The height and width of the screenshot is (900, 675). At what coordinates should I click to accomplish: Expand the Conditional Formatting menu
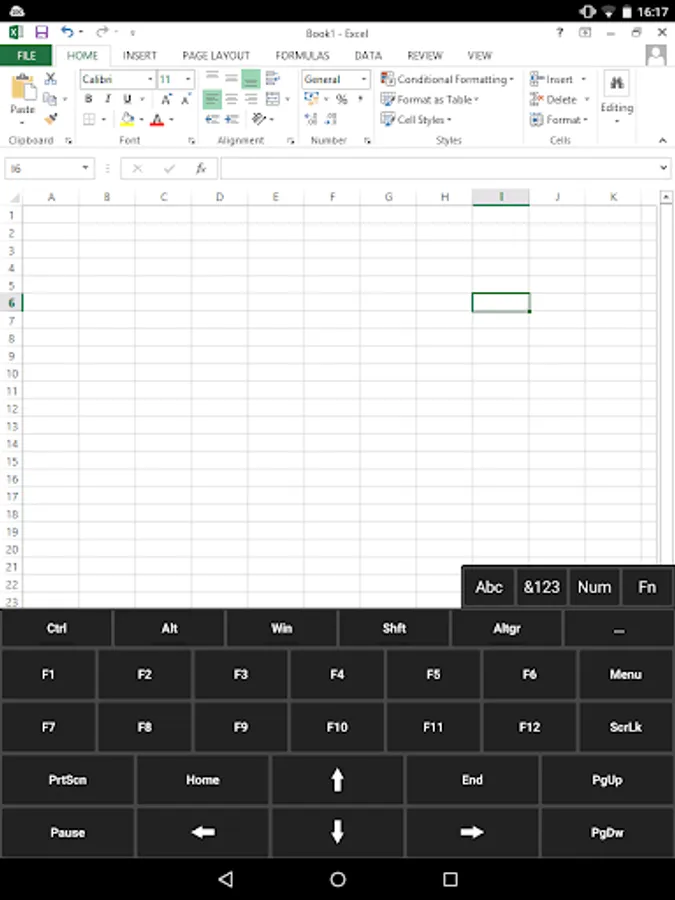(448, 79)
